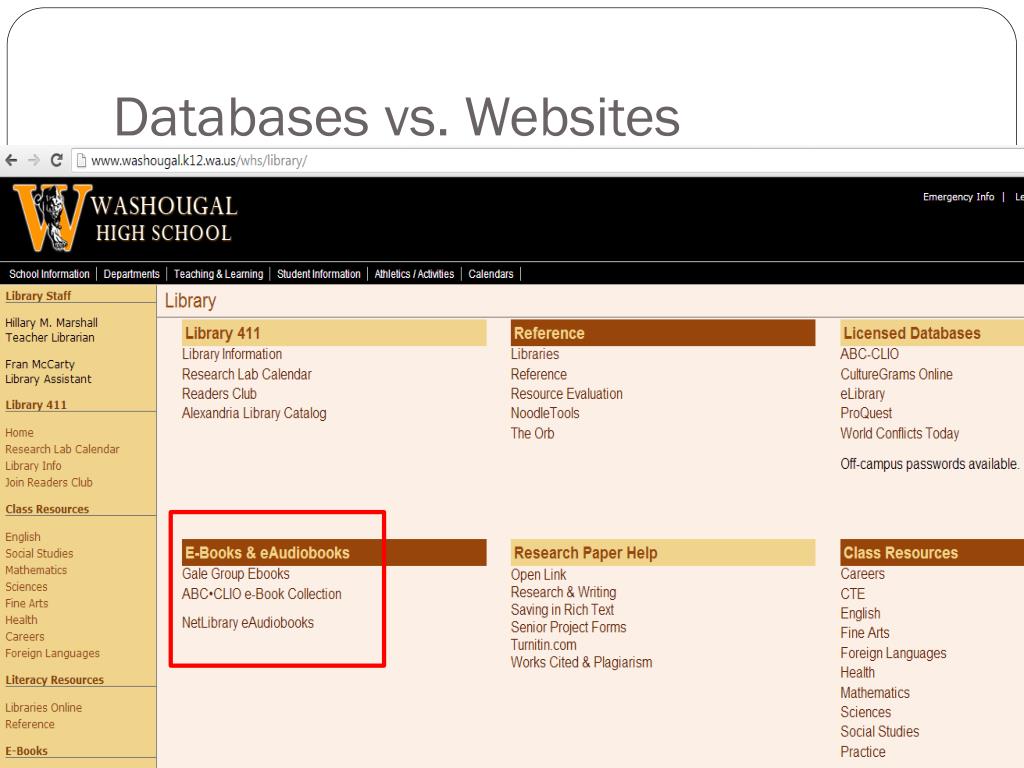The width and height of the screenshot is (1024, 768).
Task: Click the Washougal High School W logo
Action: [52, 218]
